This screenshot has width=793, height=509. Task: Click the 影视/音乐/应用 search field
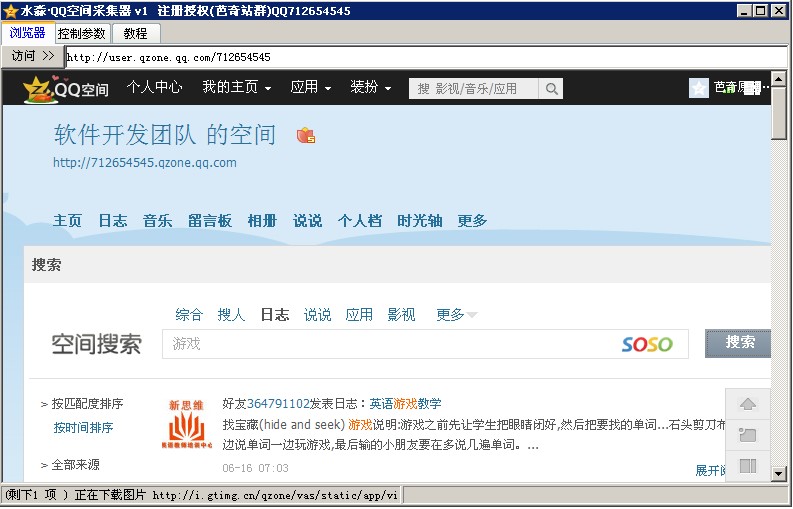pyautogui.click(x=474, y=89)
